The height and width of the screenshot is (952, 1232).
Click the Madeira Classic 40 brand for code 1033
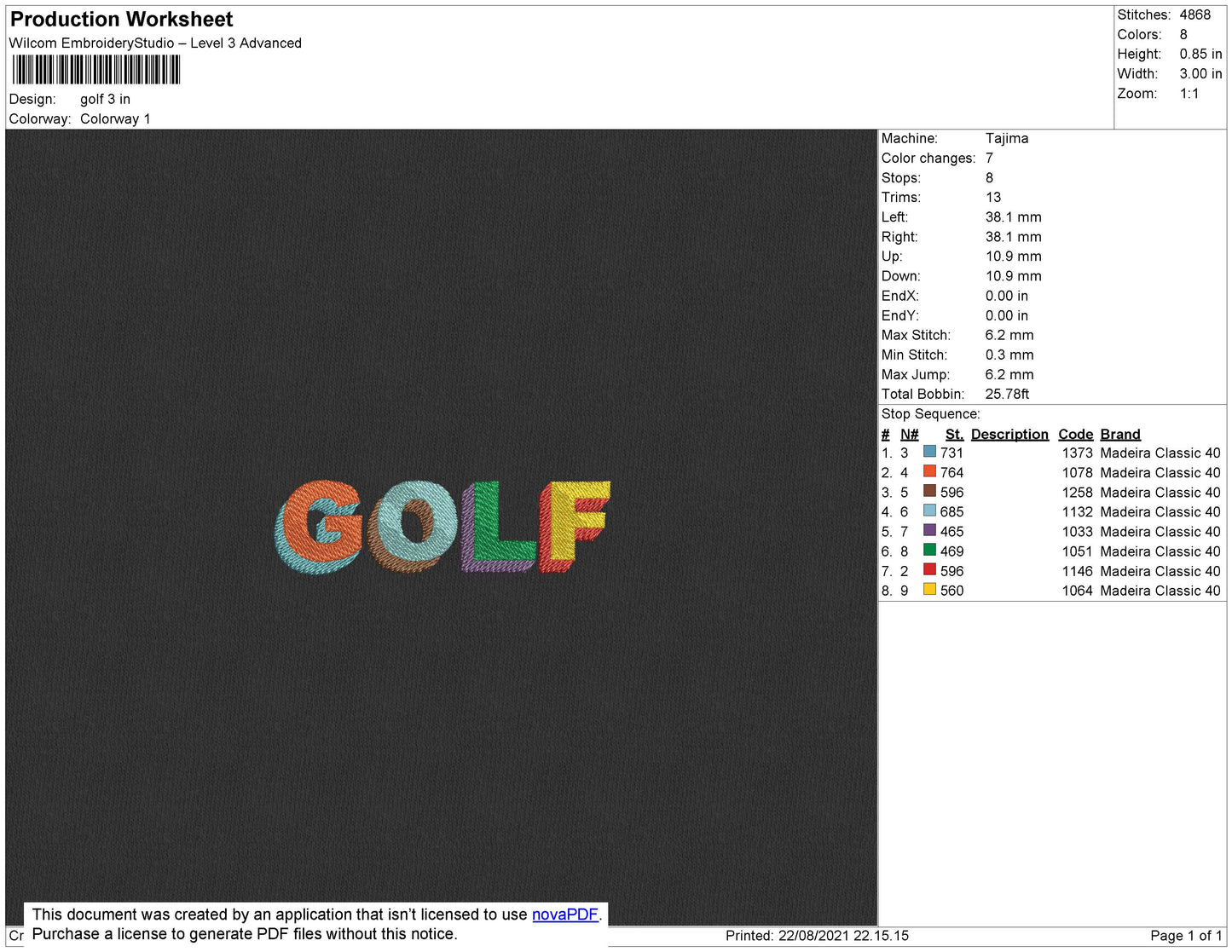[1160, 531]
